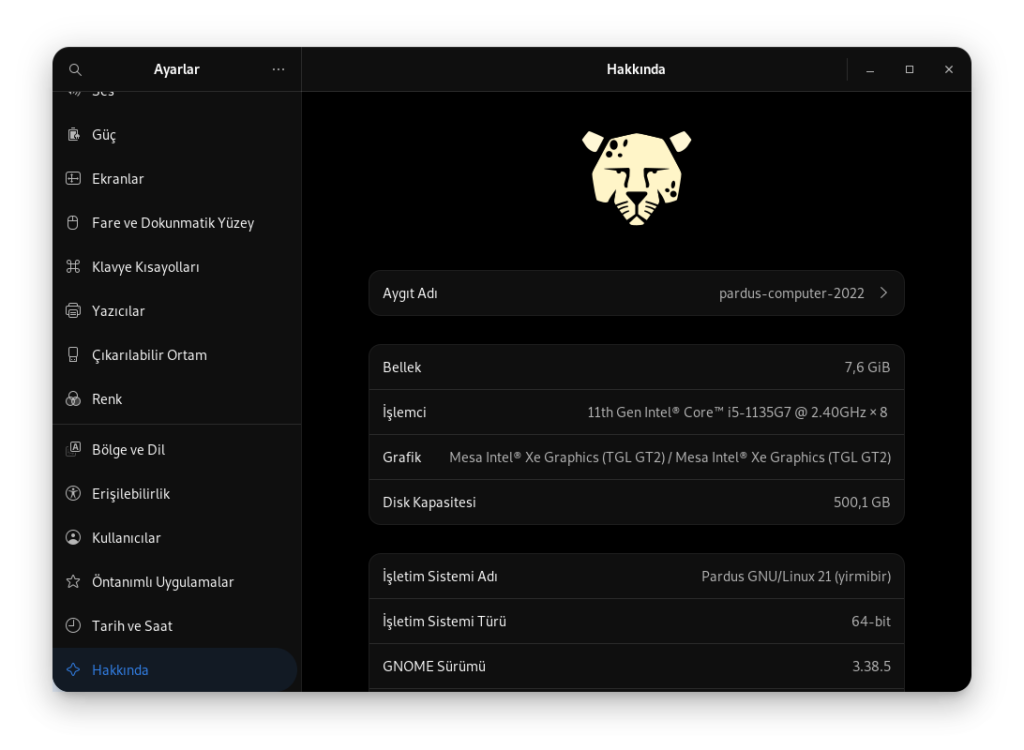Screen dimensions: 1024x750
Task: Click Pardus GNU/Linux 21 (yirmibir) value
Action: [x=796, y=576]
